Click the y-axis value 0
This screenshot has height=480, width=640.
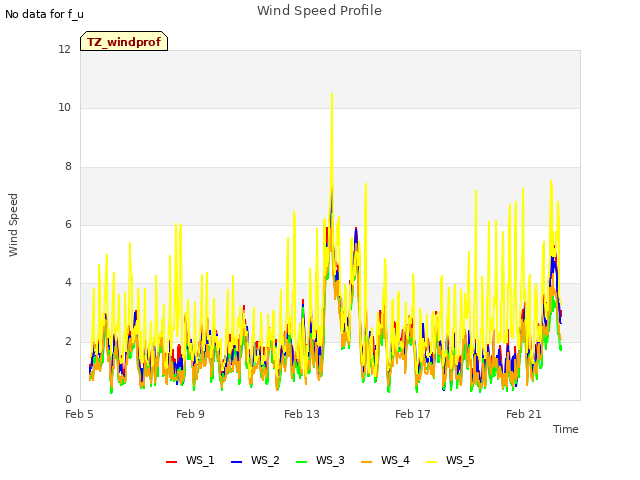[68, 399]
